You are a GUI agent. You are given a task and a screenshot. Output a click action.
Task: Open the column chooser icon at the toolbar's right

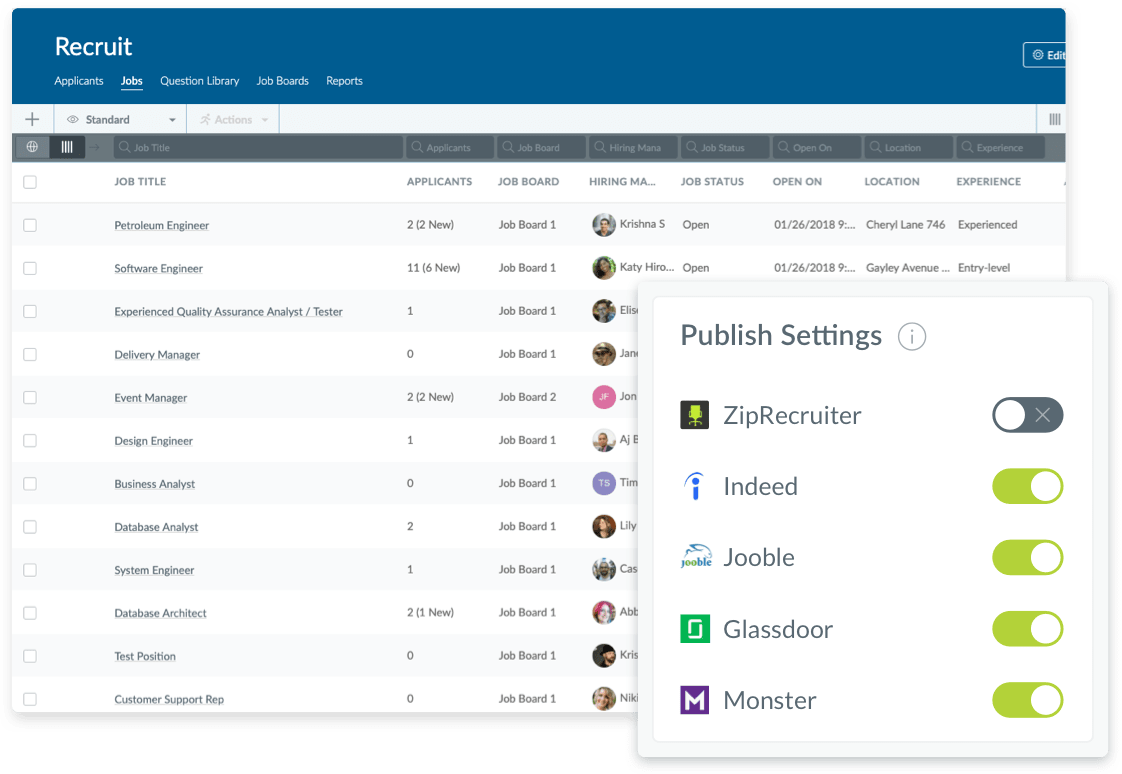click(1055, 119)
